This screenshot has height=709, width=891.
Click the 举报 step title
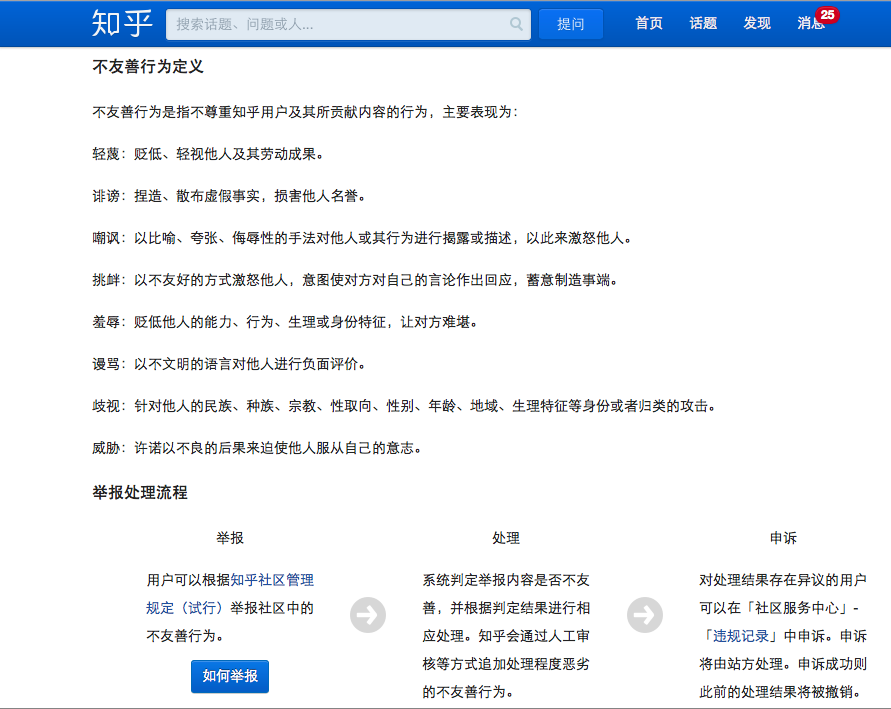230,538
